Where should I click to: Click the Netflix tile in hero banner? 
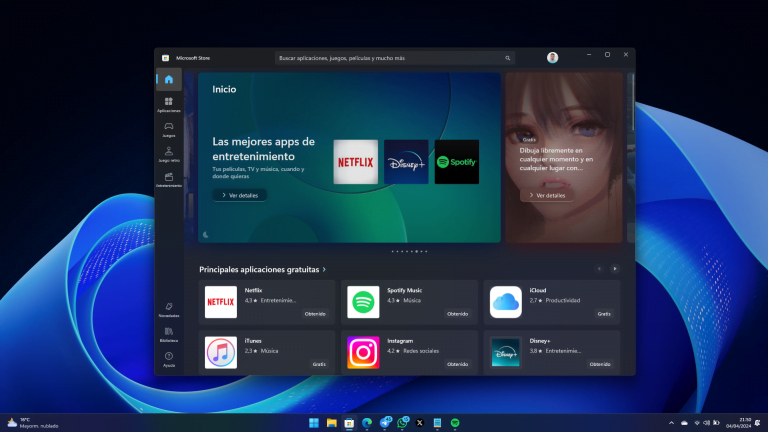(x=356, y=162)
